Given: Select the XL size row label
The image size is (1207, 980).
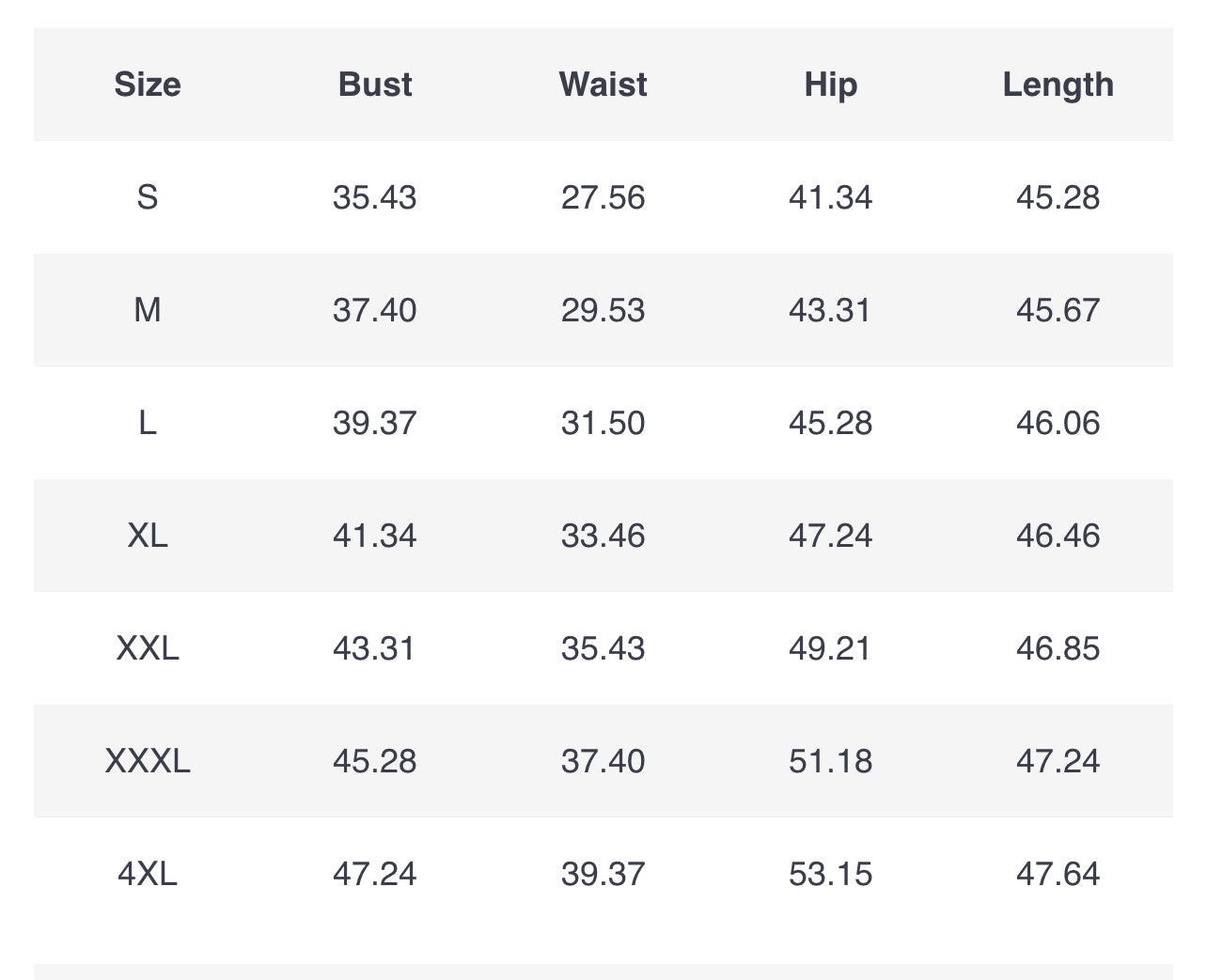Looking at the screenshot, I should click(148, 536).
